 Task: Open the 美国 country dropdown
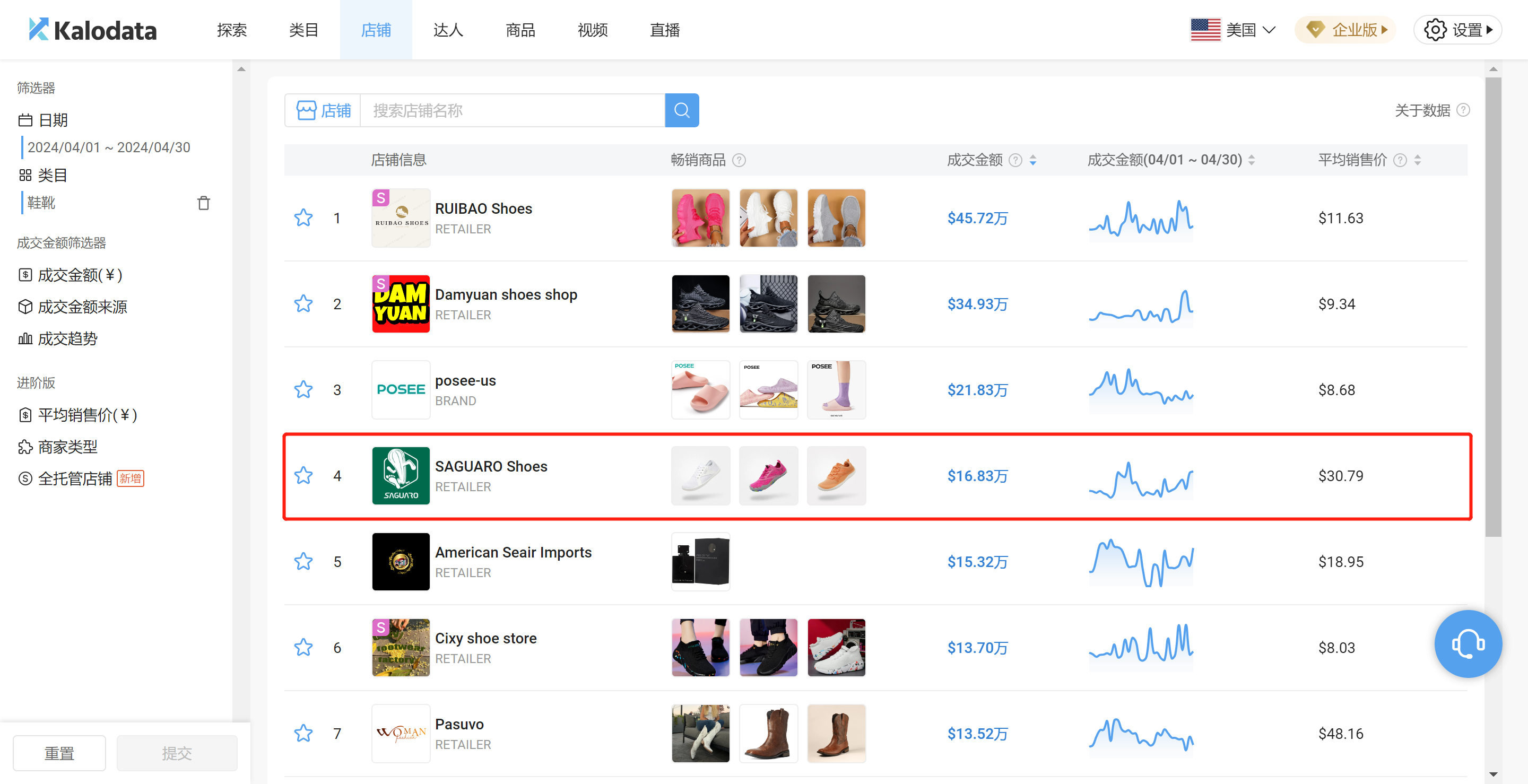pyautogui.click(x=1233, y=30)
